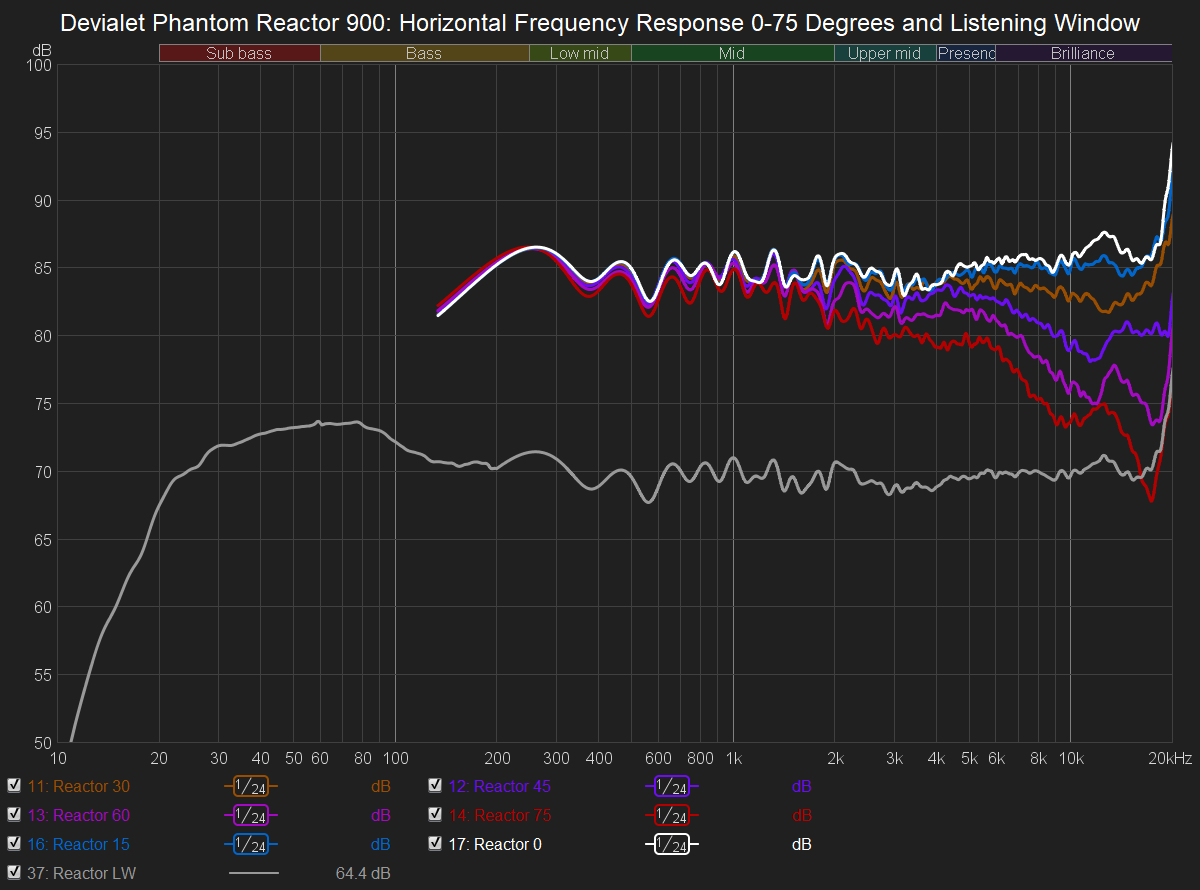1200x890 pixels.
Task: Click the 17: Reactor 0 legend label
Action: pos(496,844)
